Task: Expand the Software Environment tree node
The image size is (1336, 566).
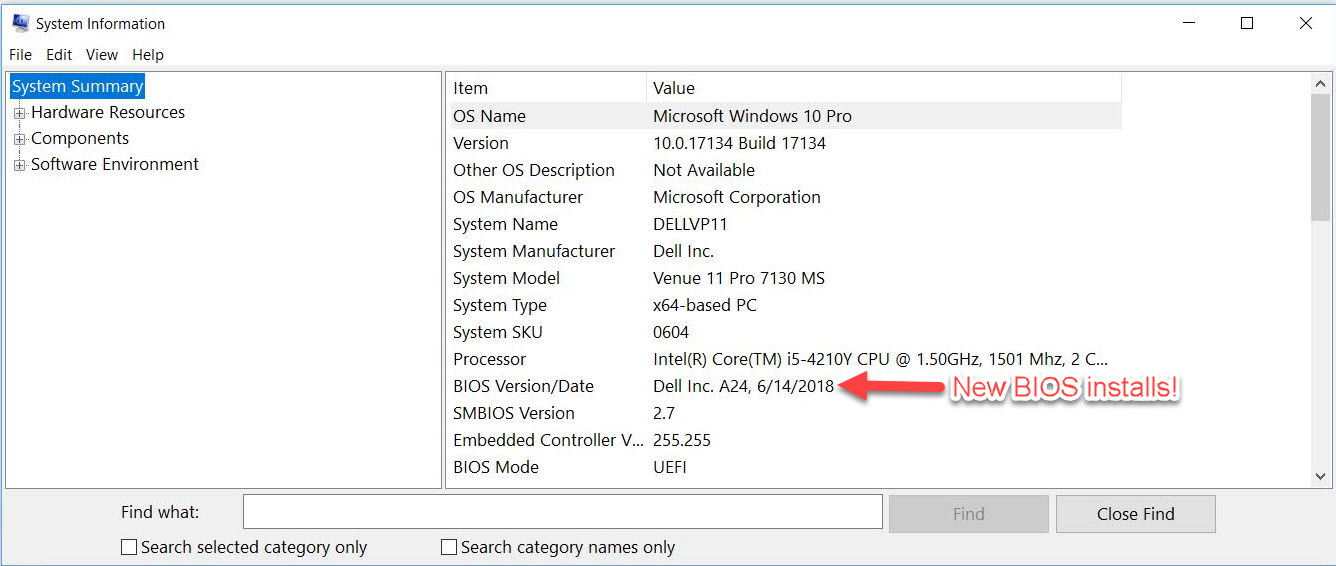Action: click(x=19, y=165)
